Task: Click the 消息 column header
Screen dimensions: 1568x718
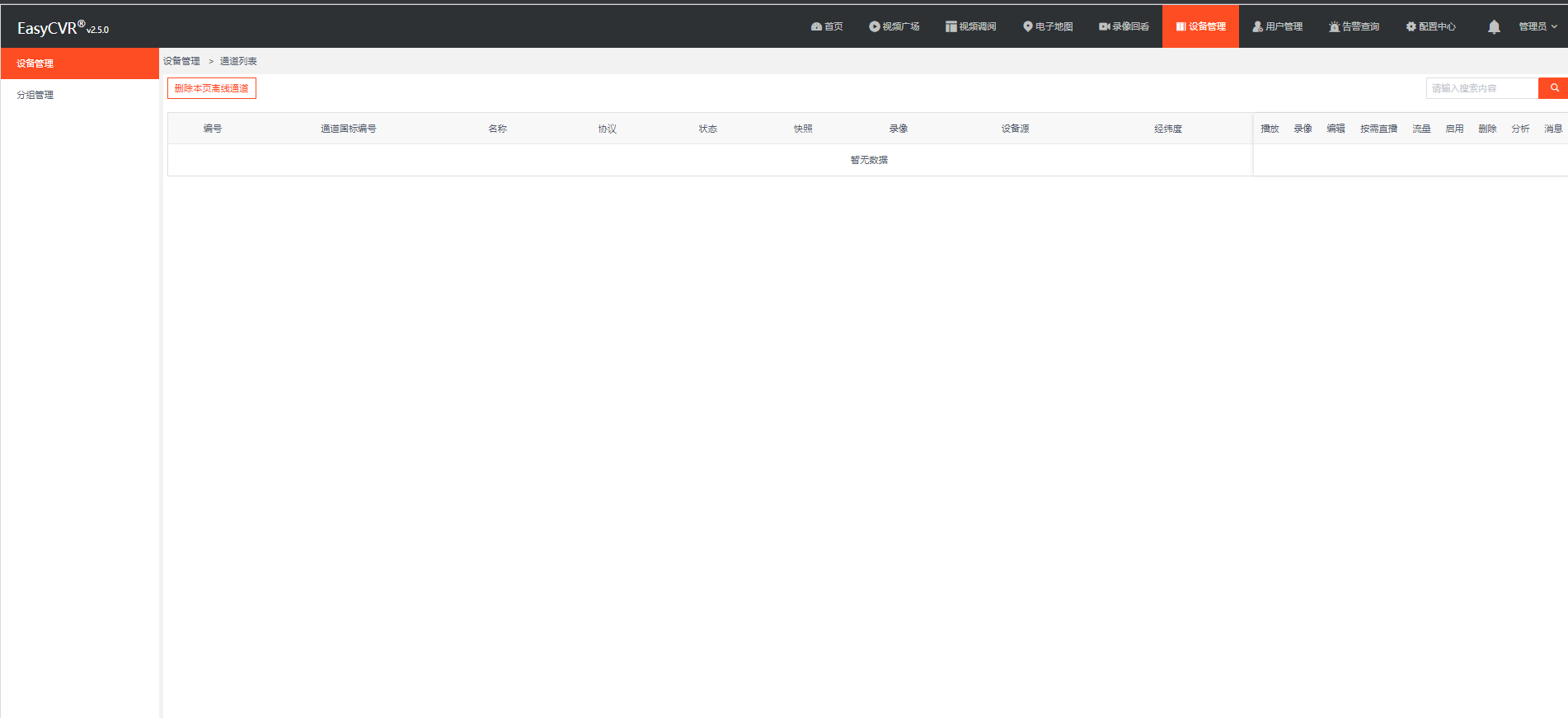Action: [x=1553, y=129]
